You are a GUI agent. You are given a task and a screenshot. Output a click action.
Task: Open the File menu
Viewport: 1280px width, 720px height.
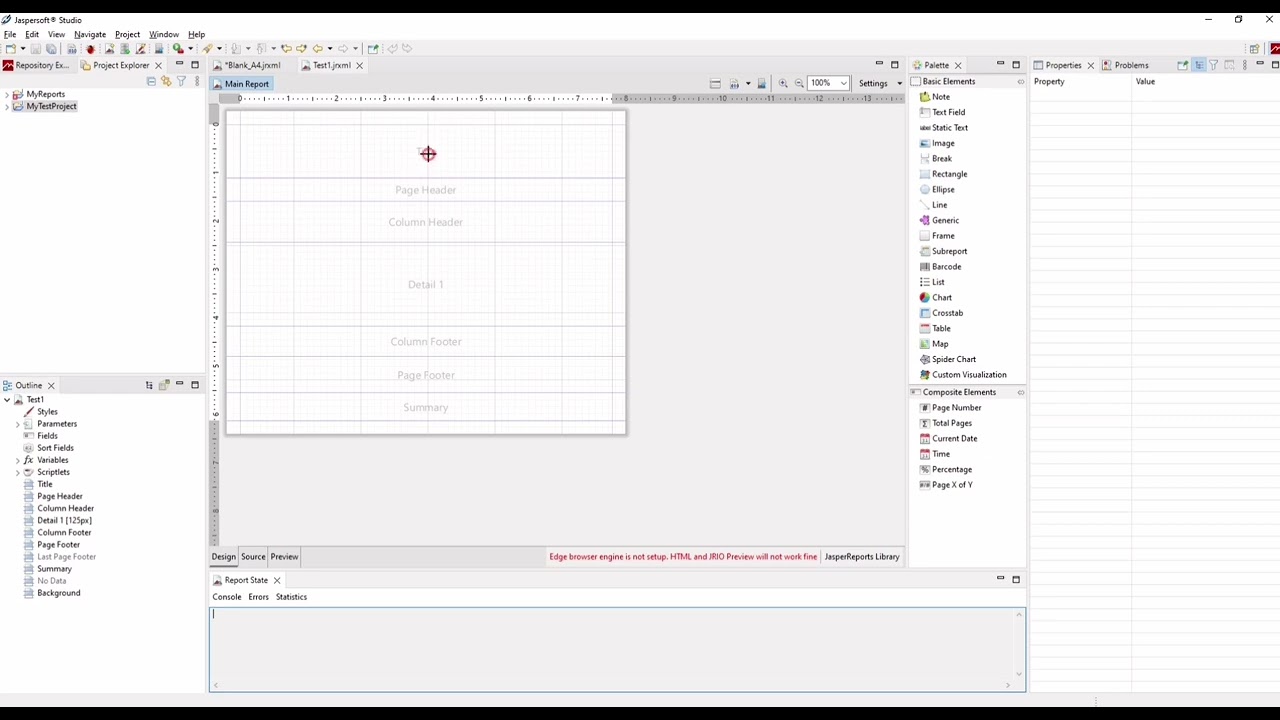(x=10, y=34)
